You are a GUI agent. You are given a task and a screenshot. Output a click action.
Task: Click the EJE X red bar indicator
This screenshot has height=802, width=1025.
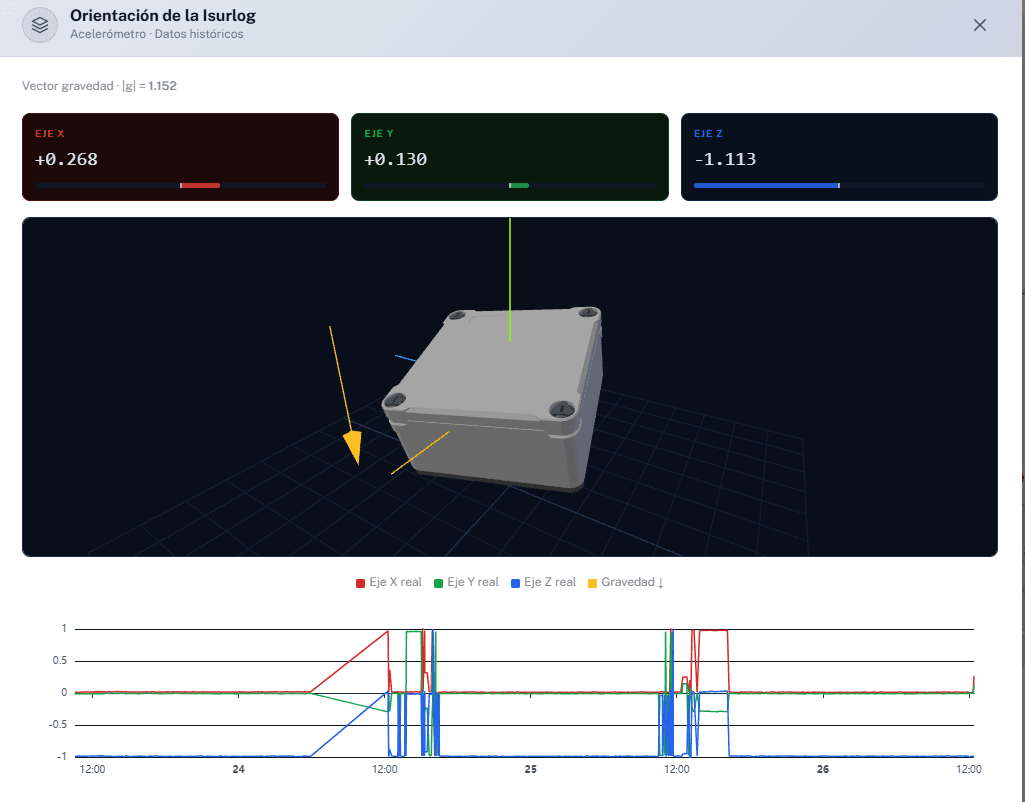(200, 186)
